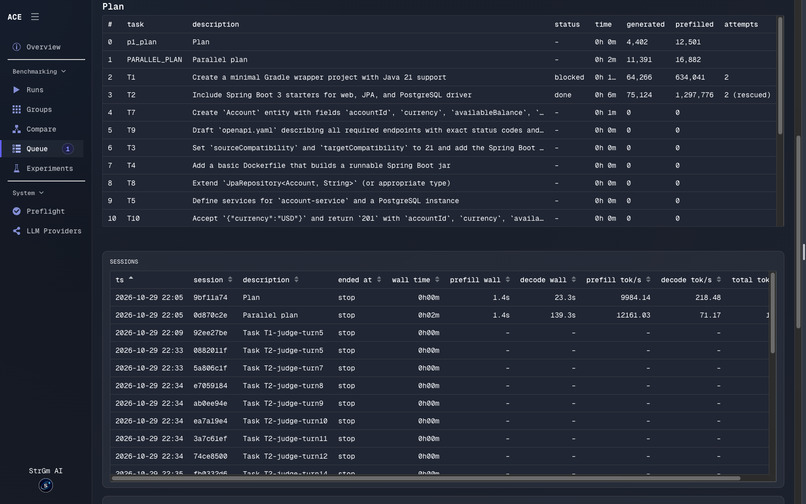806x504 pixels.
Task: Select T4 basic Dockerfile row
Action: [x=439, y=165]
